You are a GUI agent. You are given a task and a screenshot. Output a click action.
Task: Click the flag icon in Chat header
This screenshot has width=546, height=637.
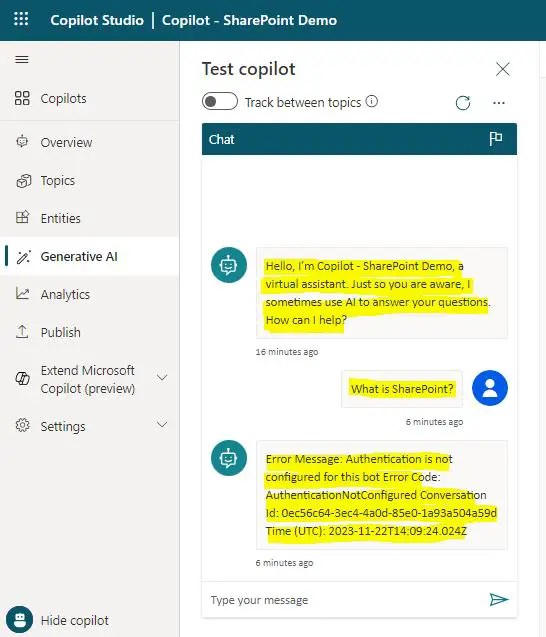tap(496, 139)
